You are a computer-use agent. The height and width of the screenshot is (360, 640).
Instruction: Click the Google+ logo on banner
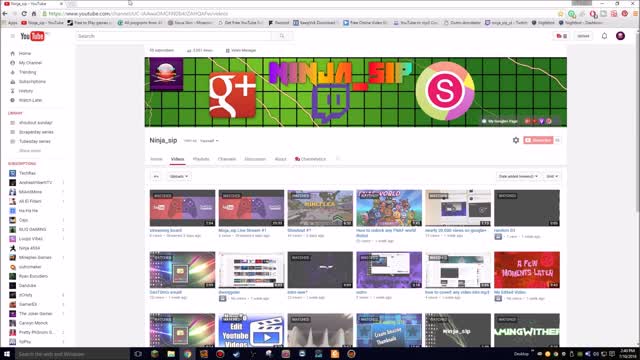point(232,95)
